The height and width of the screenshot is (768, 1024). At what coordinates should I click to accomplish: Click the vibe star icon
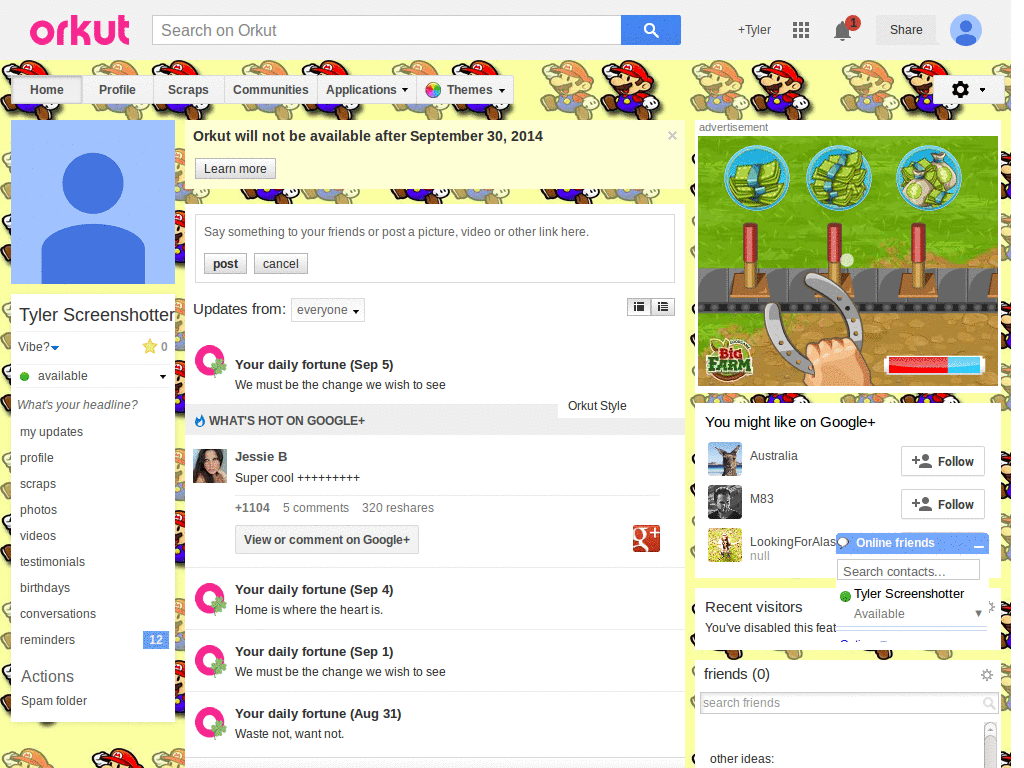150,346
